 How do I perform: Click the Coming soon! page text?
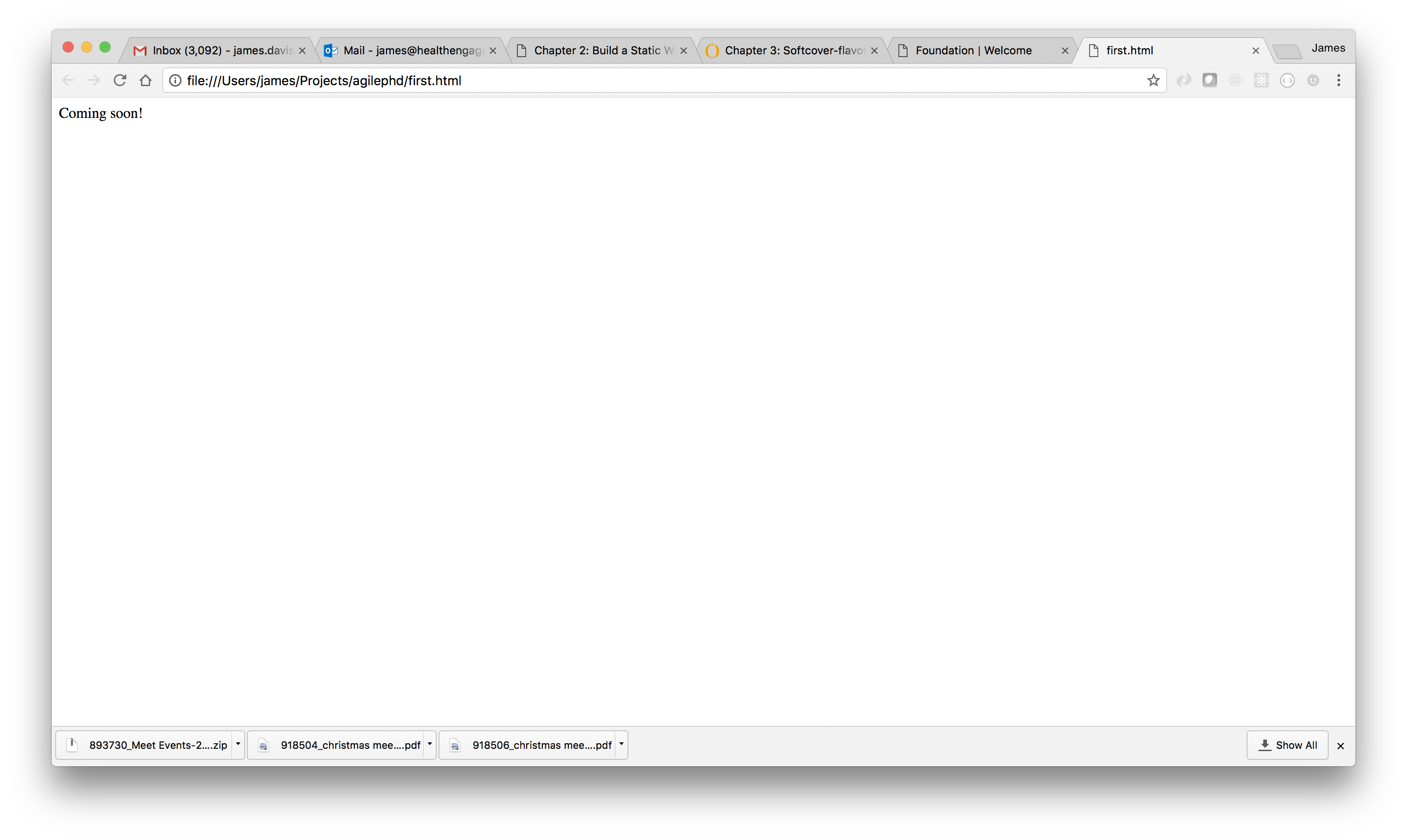tap(100, 113)
